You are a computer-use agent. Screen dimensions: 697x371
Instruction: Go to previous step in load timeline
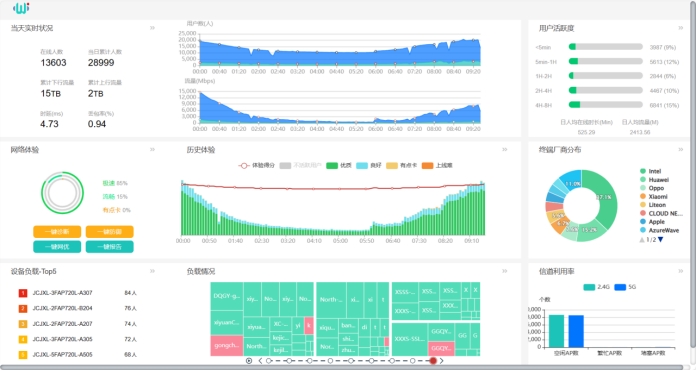[260, 361]
